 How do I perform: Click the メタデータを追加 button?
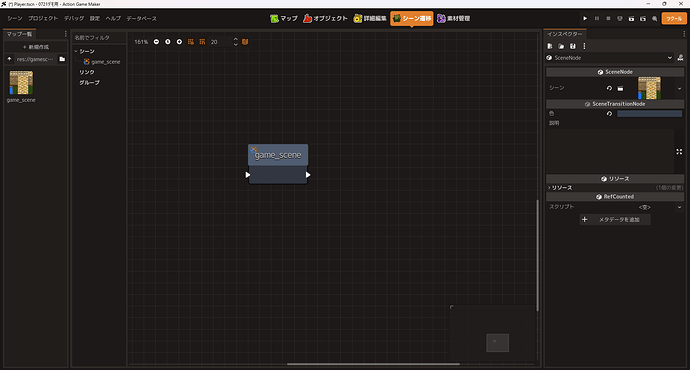pos(615,220)
